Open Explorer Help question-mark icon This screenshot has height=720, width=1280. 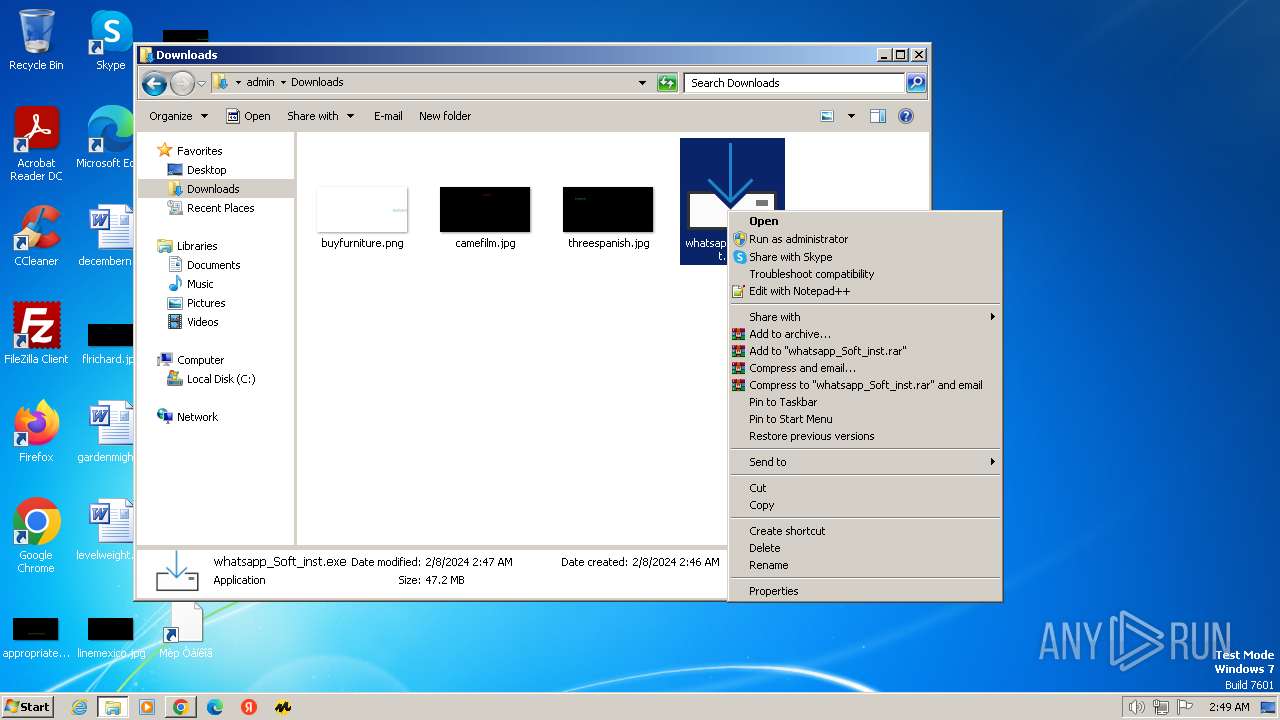point(906,116)
